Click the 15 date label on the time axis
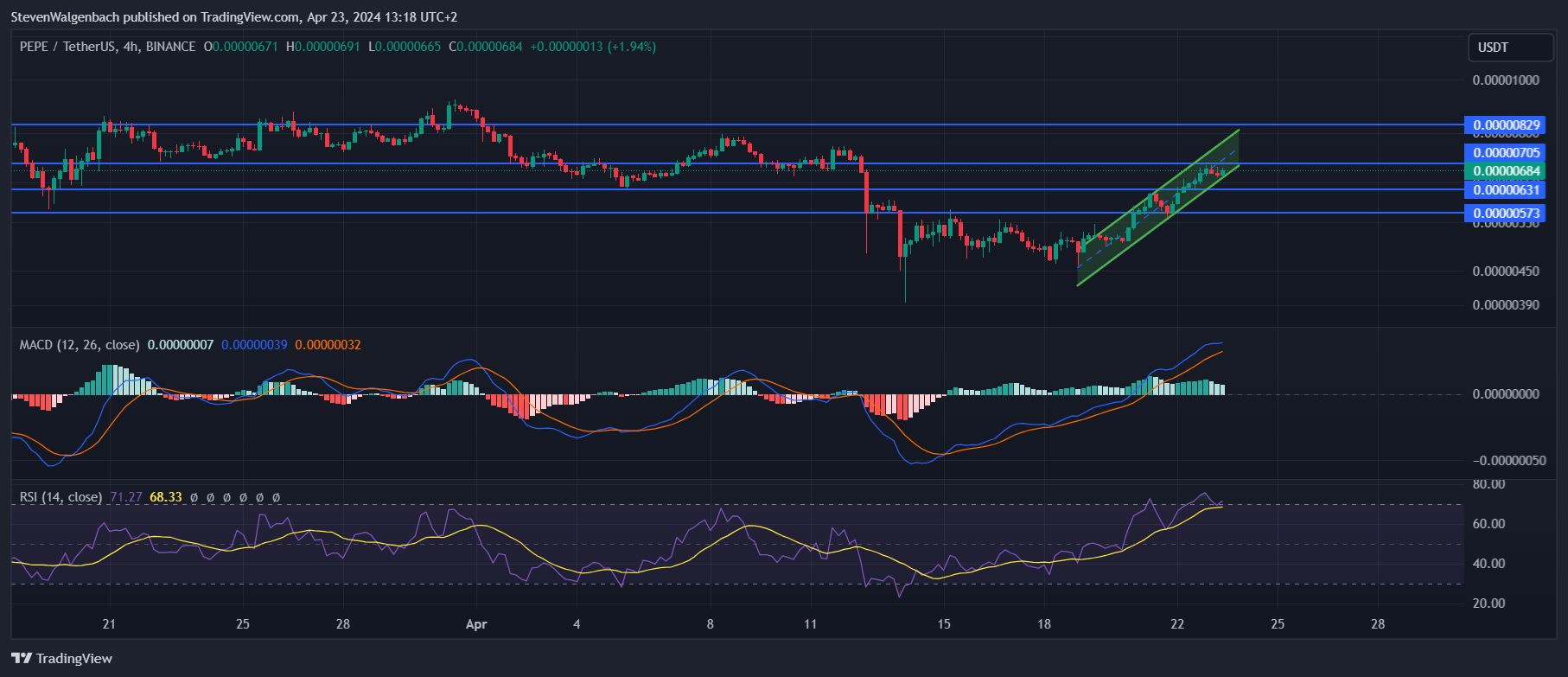 [944, 624]
